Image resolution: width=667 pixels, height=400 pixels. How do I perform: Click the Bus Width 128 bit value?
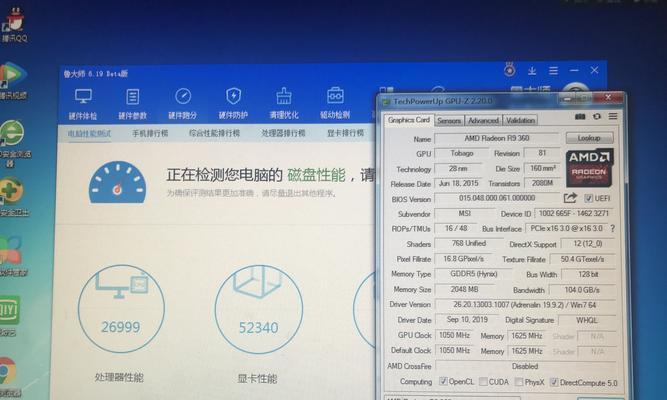pos(588,274)
